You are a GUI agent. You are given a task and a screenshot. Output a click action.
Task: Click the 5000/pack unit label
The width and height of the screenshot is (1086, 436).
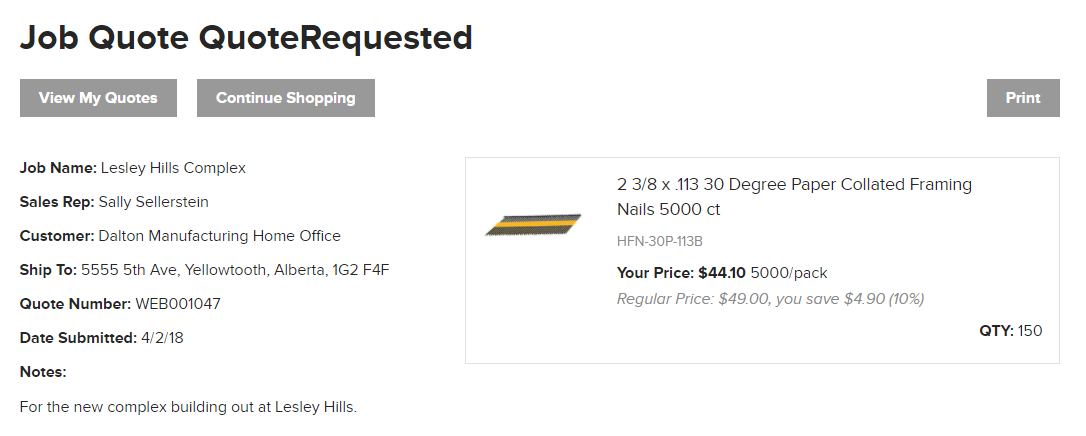point(789,273)
